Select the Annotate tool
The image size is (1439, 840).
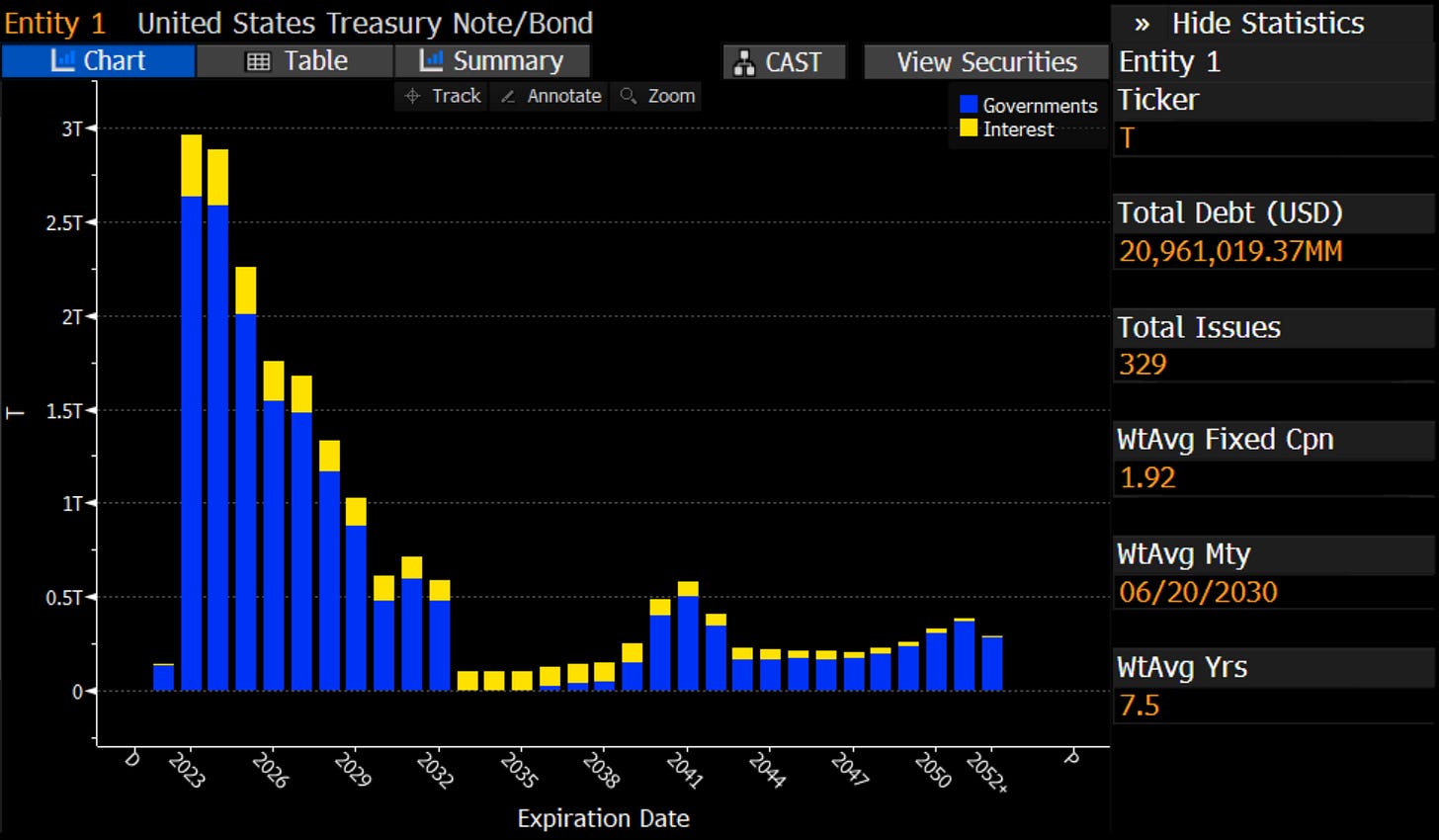[x=550, y=96]
